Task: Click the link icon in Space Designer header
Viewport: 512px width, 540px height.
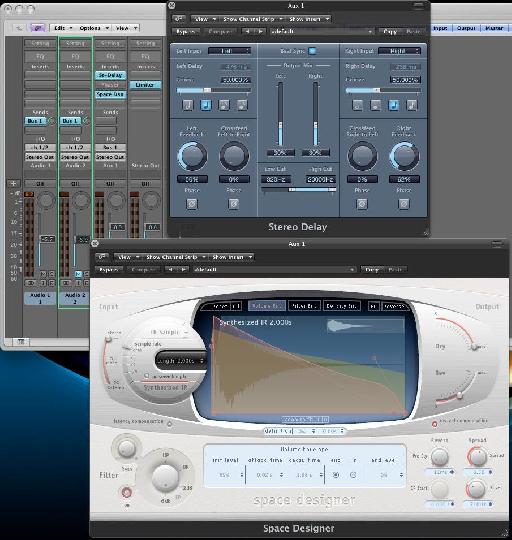Action: [102, 257]
